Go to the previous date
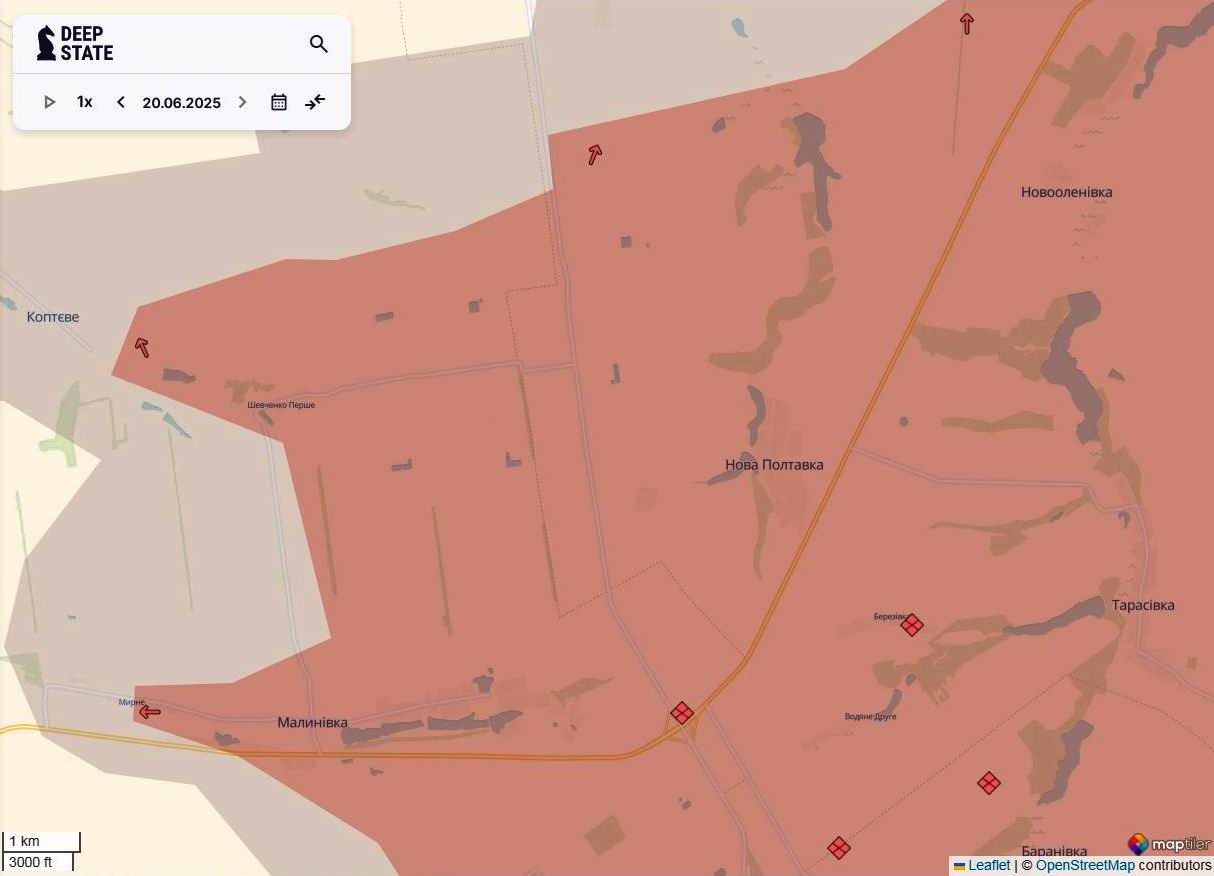The image size is (1214, 876). [121, 102]
